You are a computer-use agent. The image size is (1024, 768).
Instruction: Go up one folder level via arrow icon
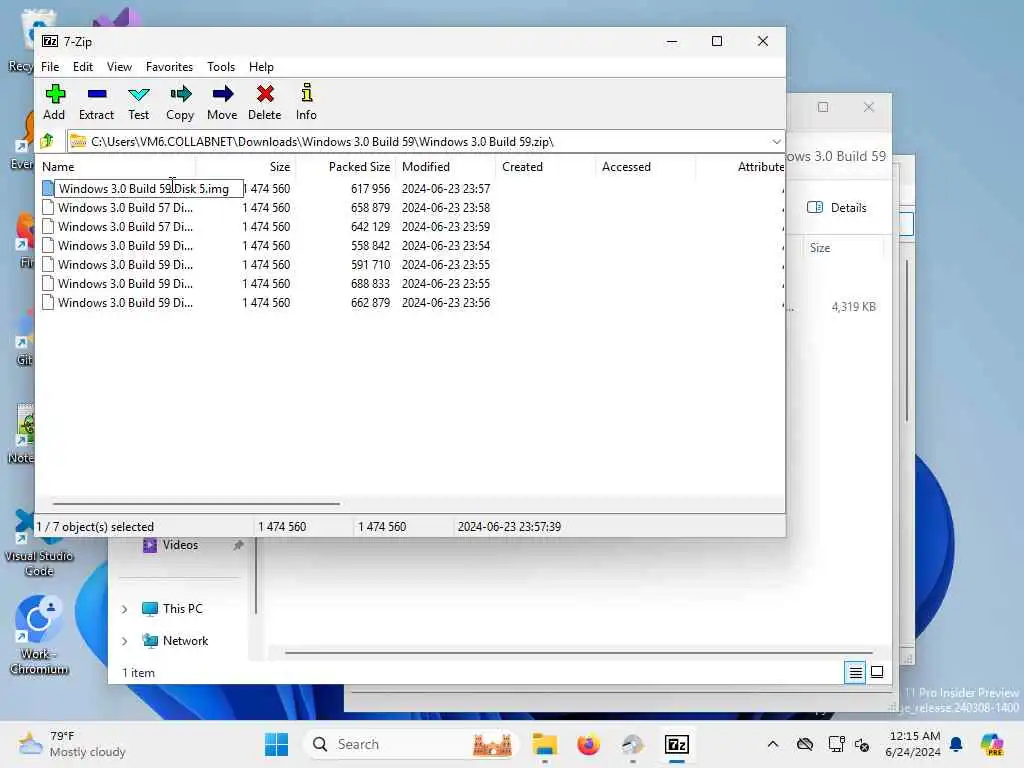click(48, 141)
